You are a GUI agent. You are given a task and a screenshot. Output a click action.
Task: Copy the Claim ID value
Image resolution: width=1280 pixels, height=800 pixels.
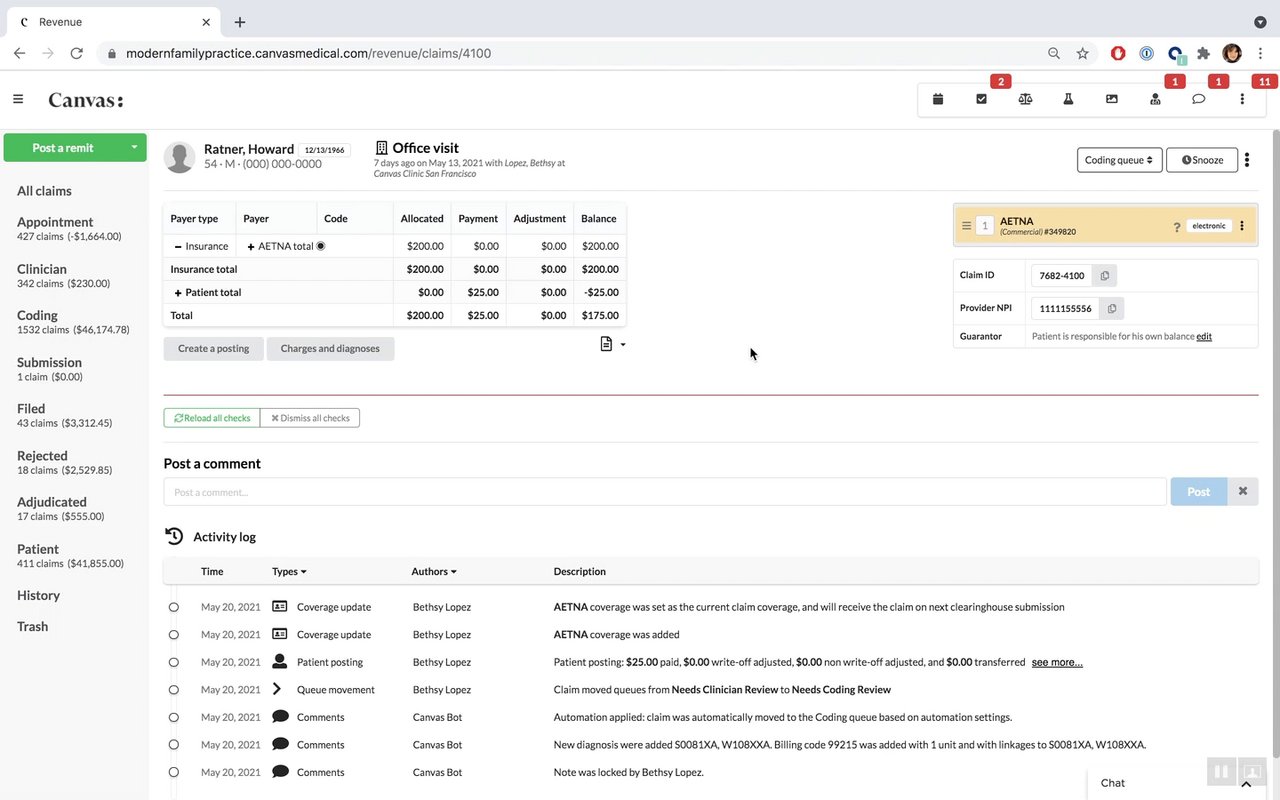[x=1105, y=276]
